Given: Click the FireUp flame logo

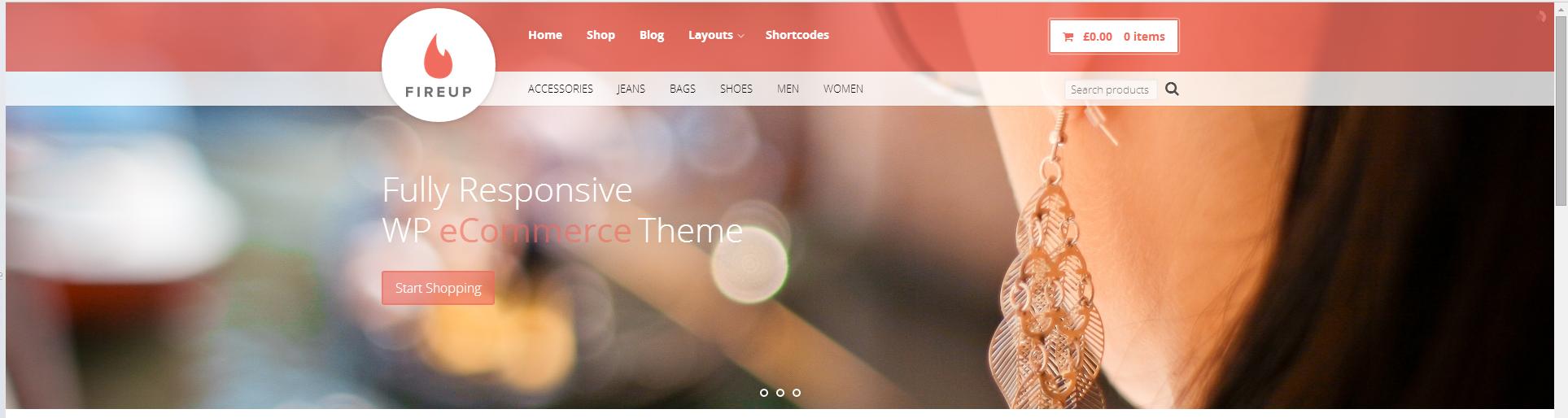Looking at the screenshot, I should (x=439, y=65).
